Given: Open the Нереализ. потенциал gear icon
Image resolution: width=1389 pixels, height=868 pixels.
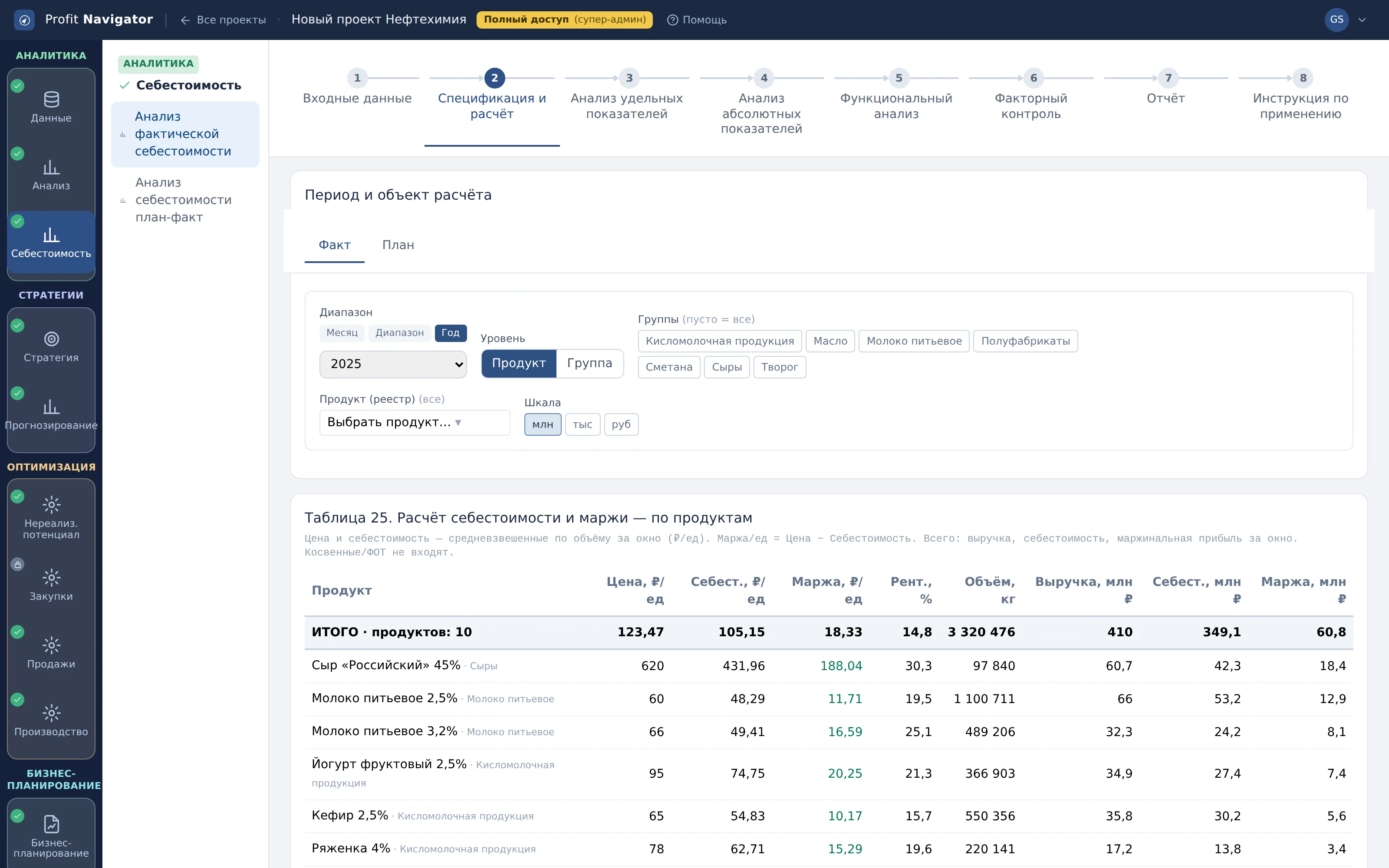Looking at the screenshot, I should pyautogui.click(x=51, y=505).
